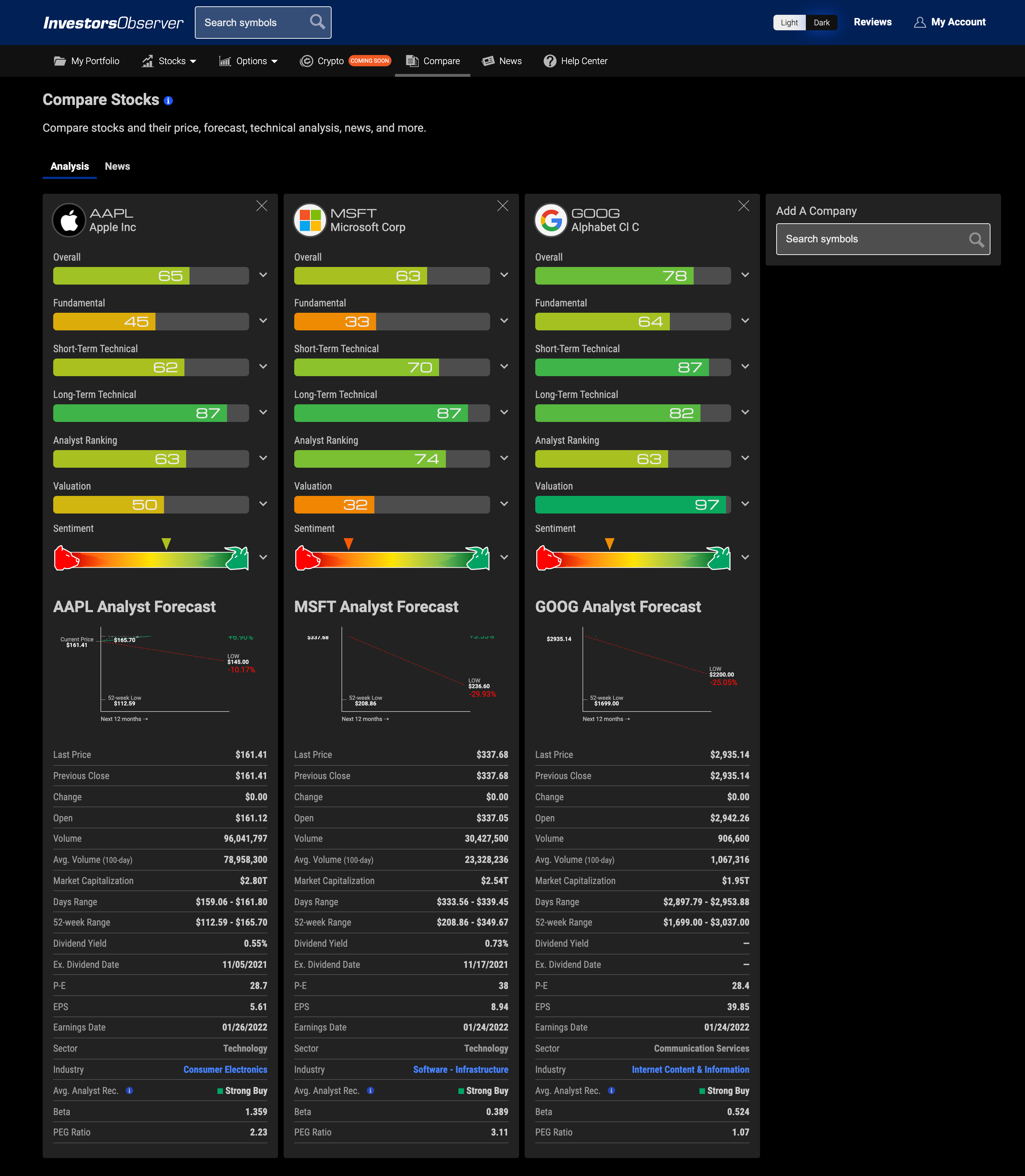Click the InvestorsObserver logo
Viewport: 1025px width, 1176px height.
pyautogui.click(x=113, y=23)
